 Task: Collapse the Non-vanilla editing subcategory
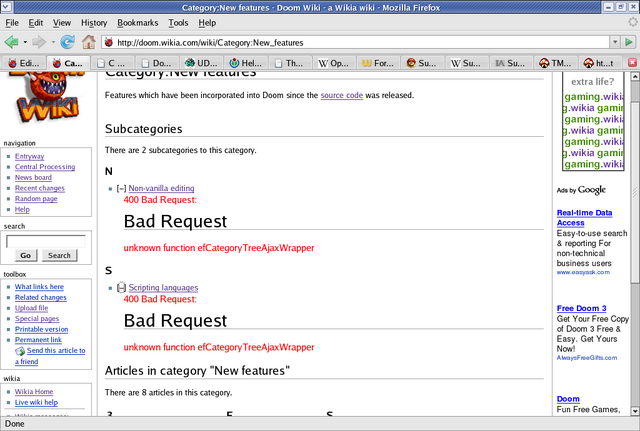coord(121,189)
